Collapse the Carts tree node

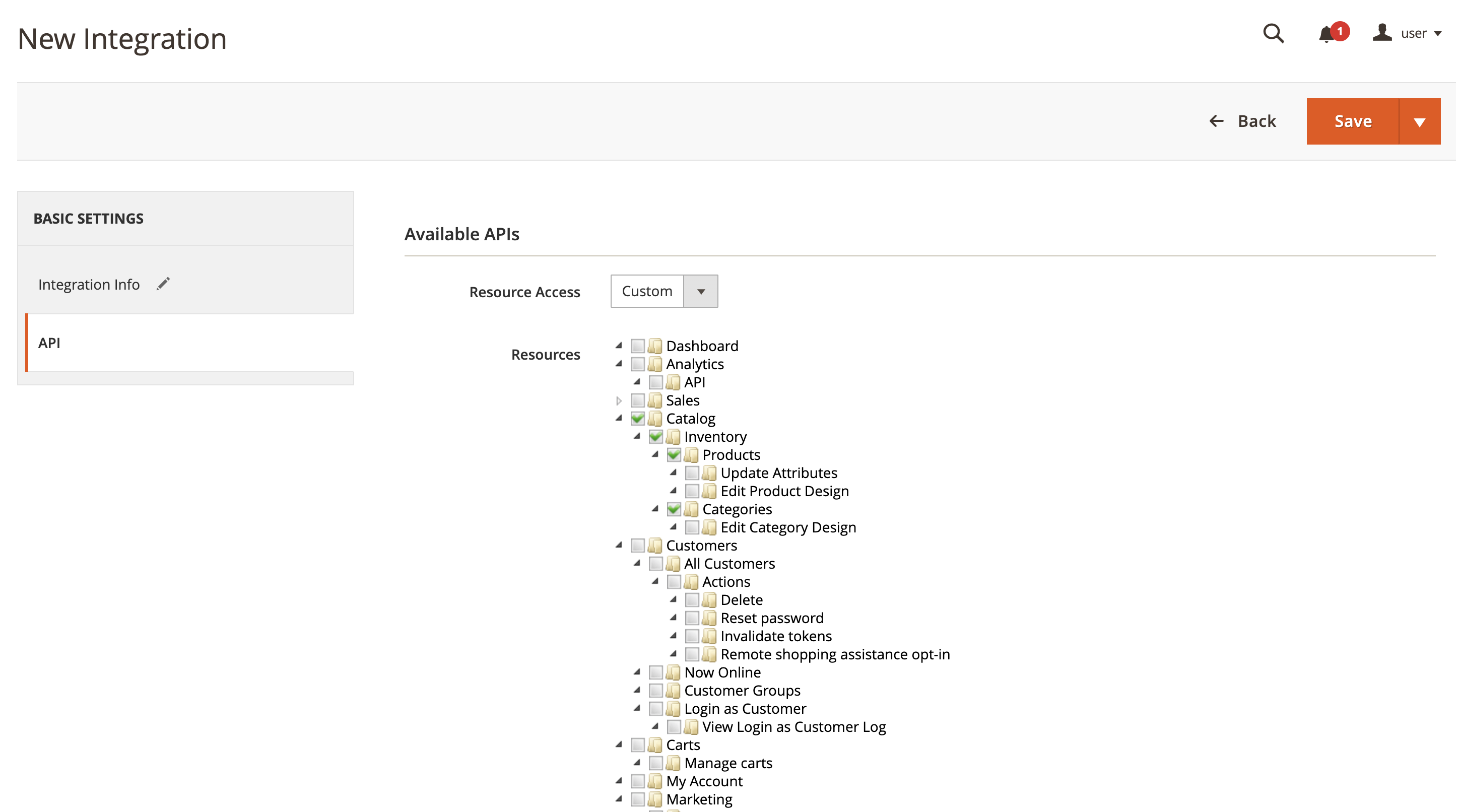pos(619,745)
